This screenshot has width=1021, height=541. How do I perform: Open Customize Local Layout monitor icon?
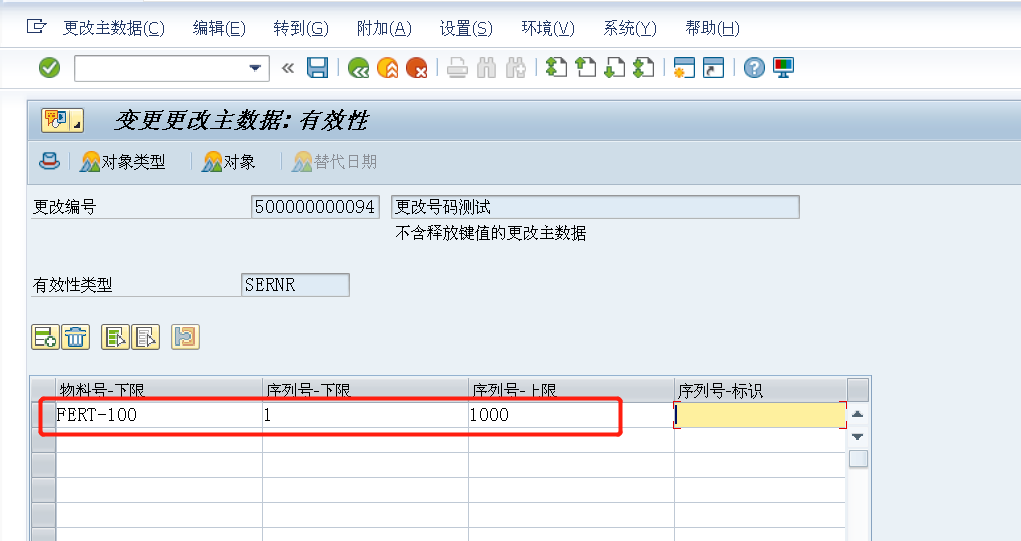(783, 68)
